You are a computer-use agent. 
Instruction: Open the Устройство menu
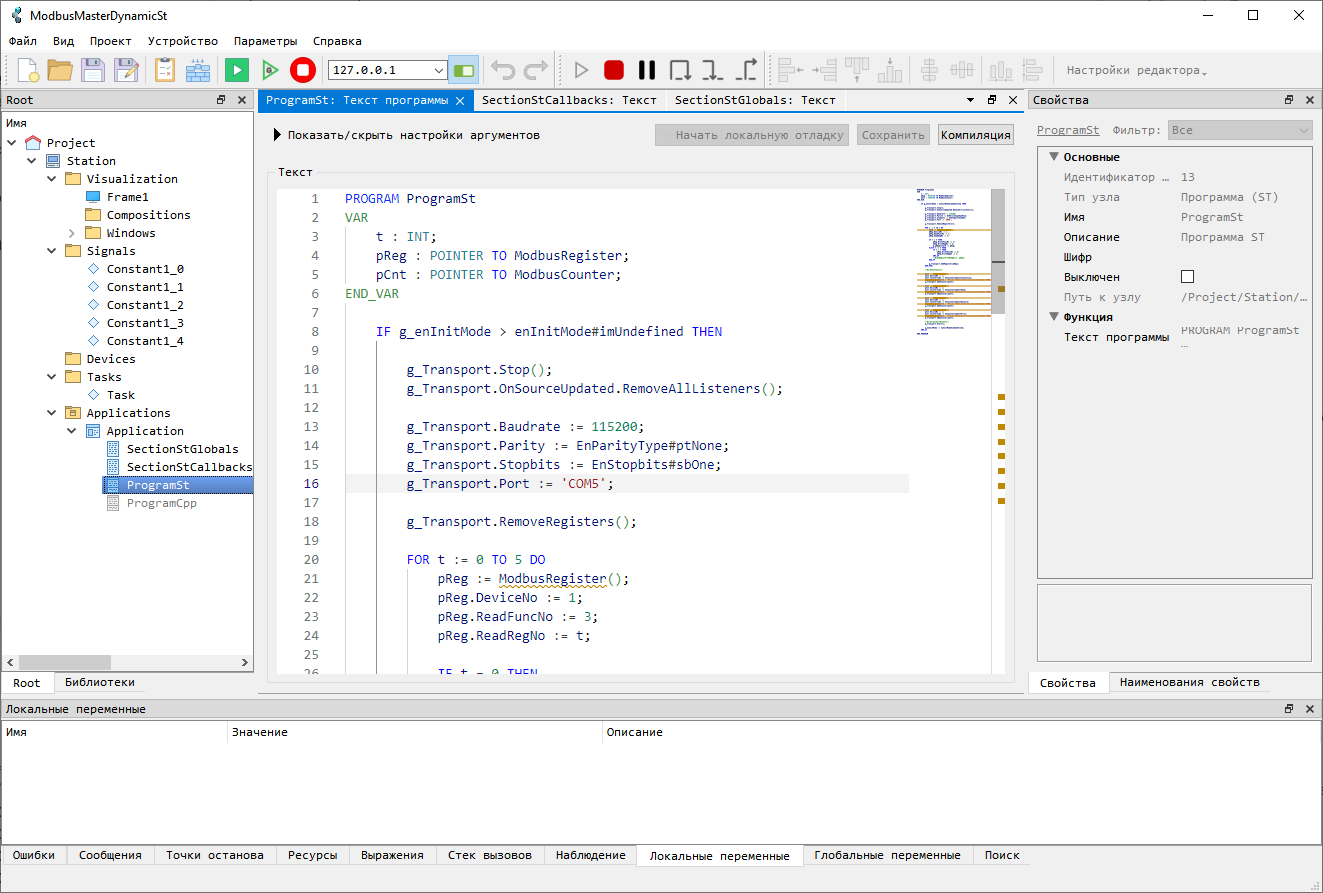183,41
